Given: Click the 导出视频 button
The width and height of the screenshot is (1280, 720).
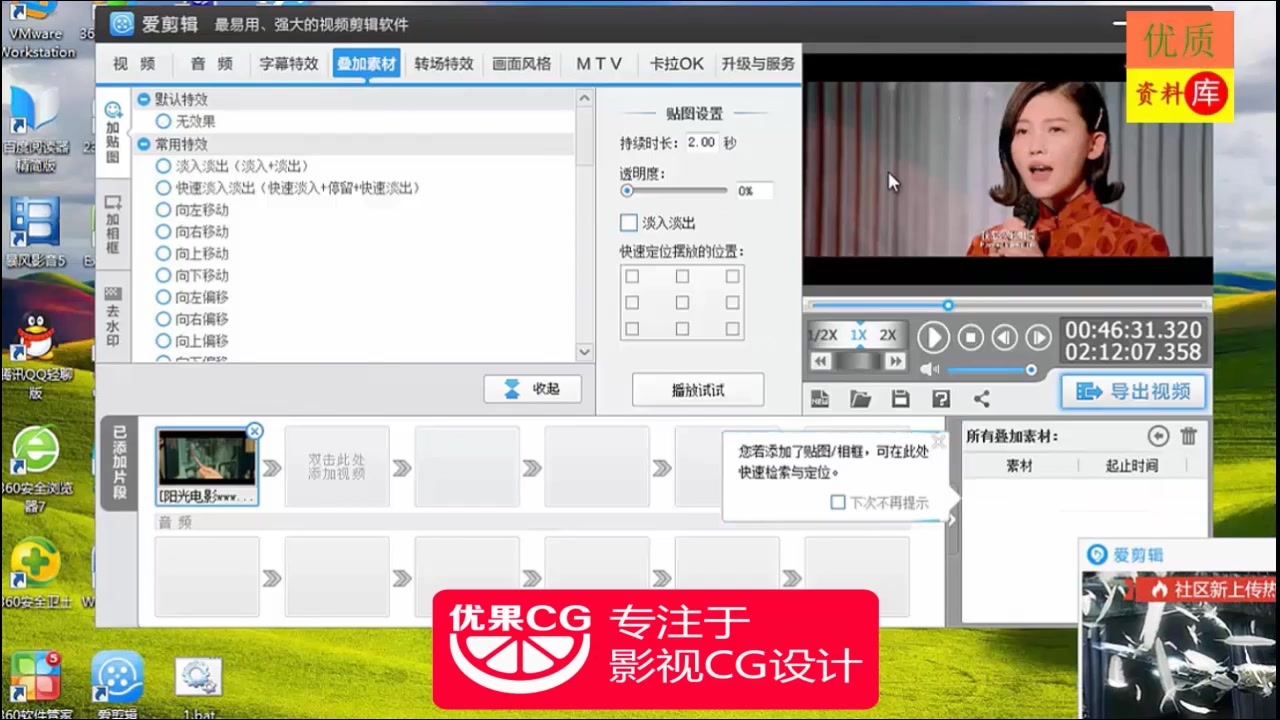Looking at the screenshot, I should [x=1133, y=392].
